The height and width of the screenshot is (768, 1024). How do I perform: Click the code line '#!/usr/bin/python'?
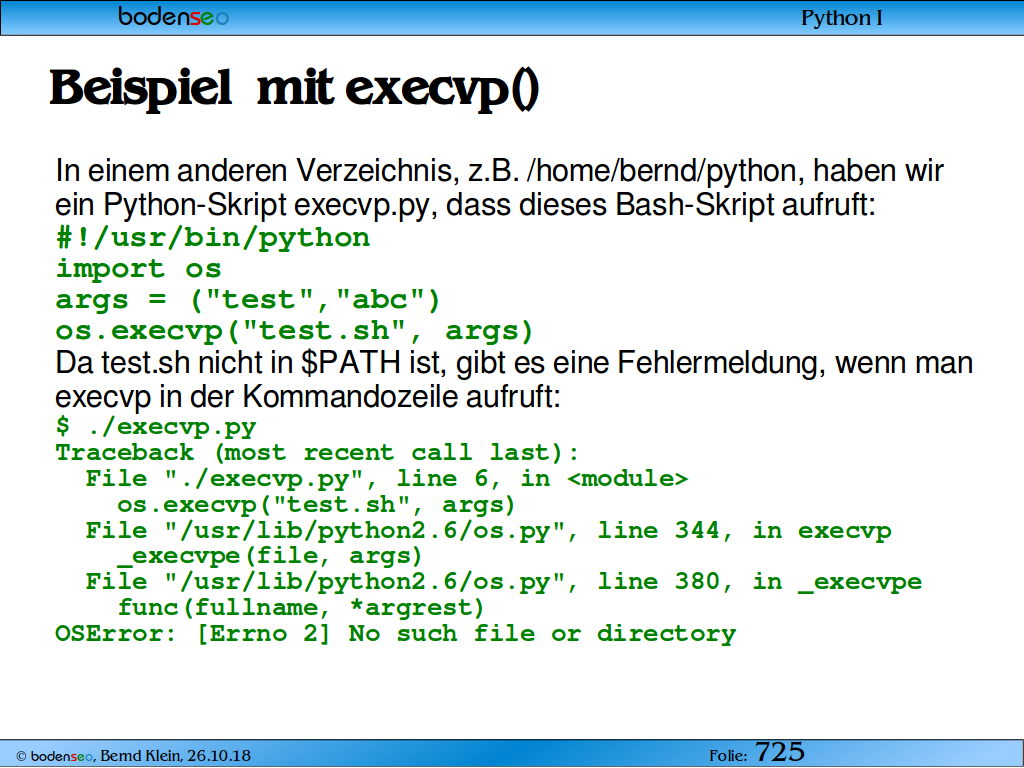tap(213, 237)
